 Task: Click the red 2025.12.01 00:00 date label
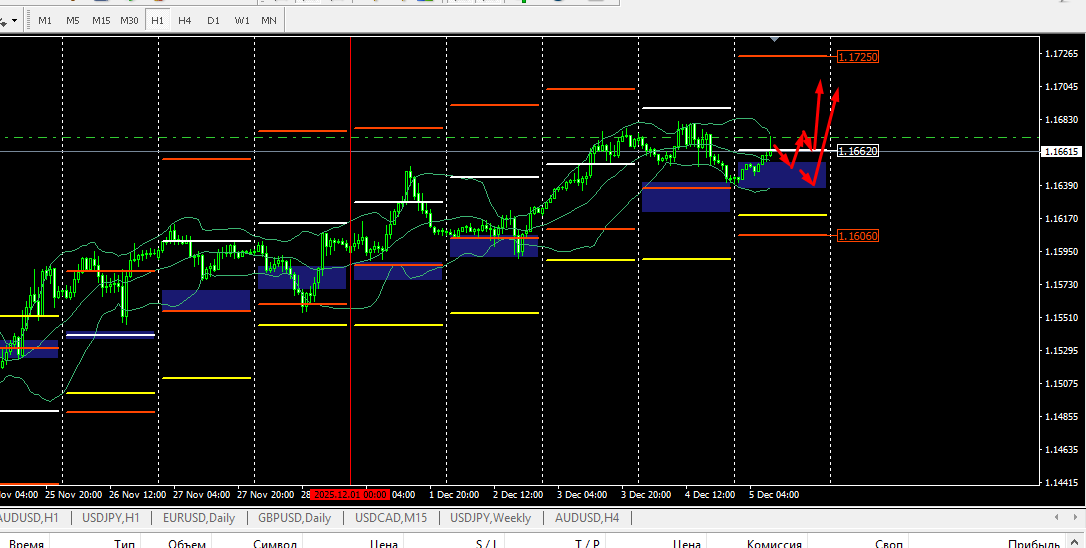(x=350, y=495)
